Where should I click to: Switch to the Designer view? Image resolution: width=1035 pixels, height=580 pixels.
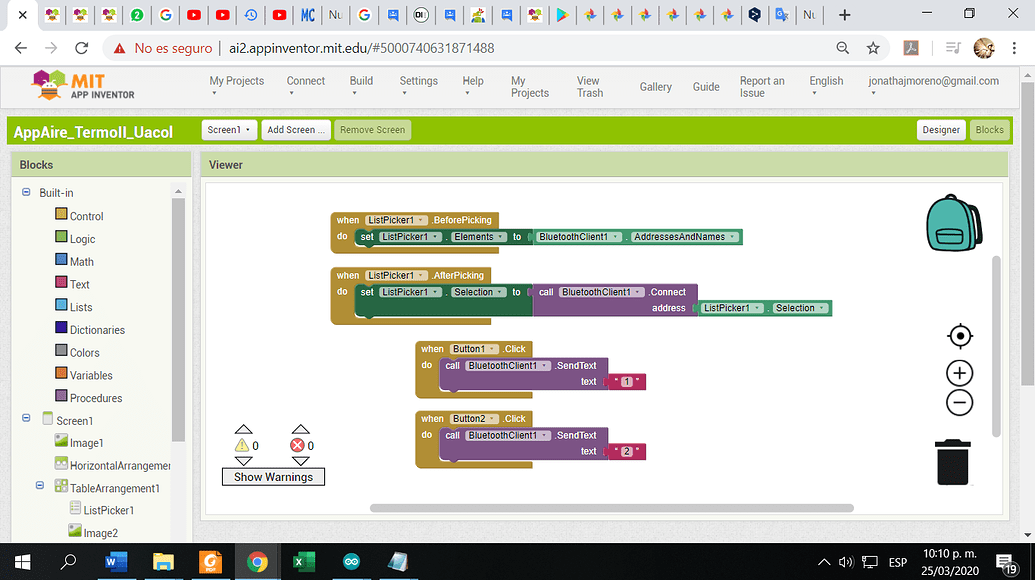coord(940,130)
